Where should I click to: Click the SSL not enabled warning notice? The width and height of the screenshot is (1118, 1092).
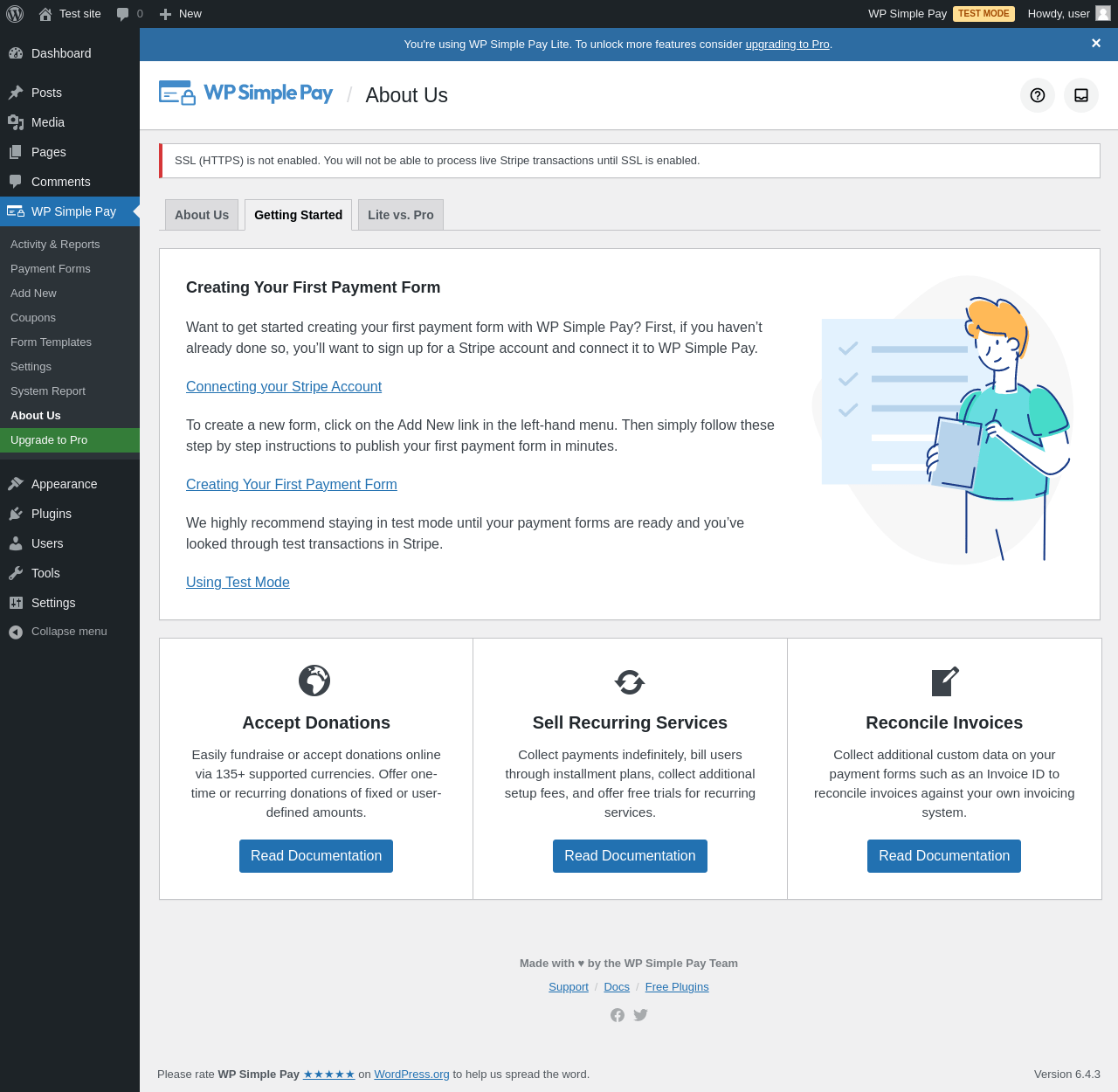630,161
